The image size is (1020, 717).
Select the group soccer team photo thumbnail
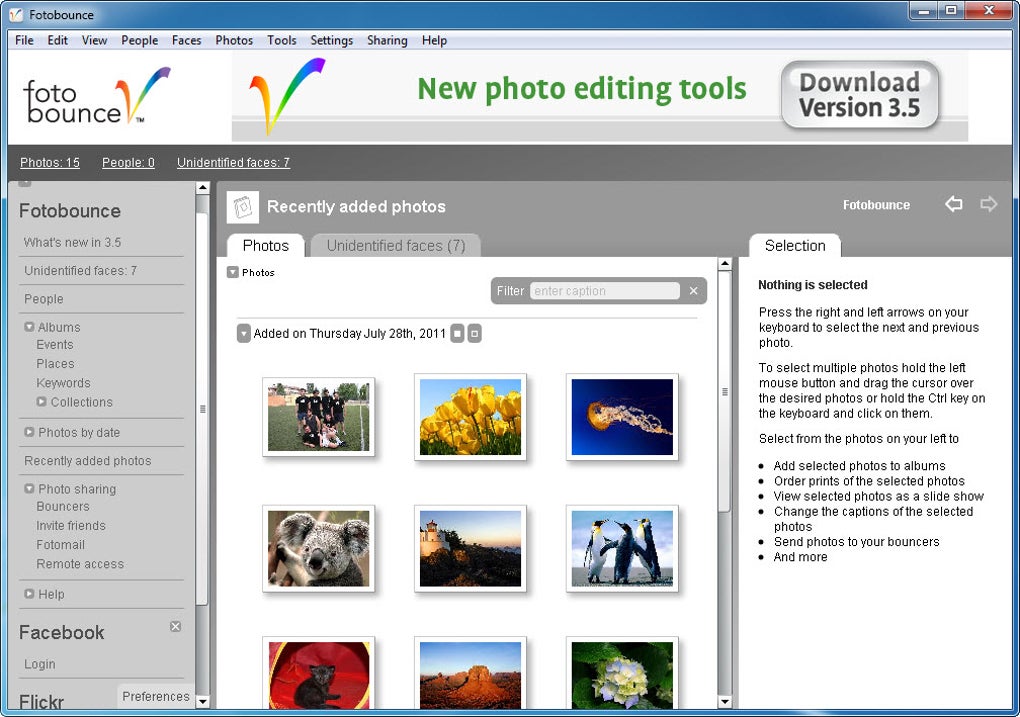pyautogui.click(x=319, y=417)
